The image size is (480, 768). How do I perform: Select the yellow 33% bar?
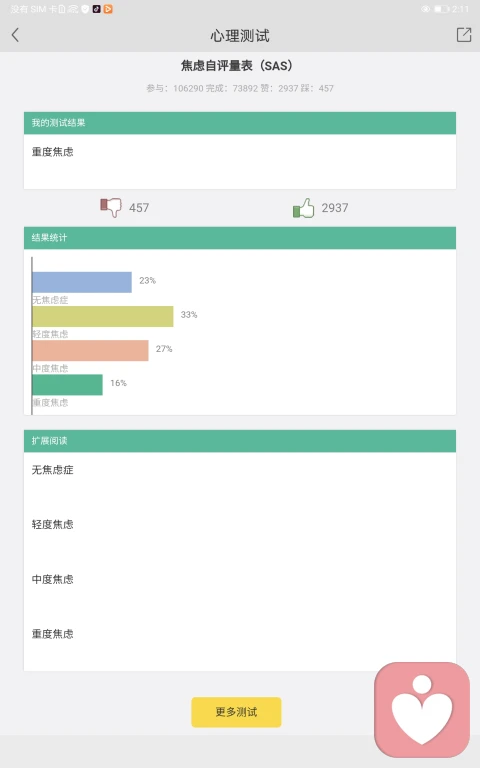click(x=103, y=316)
